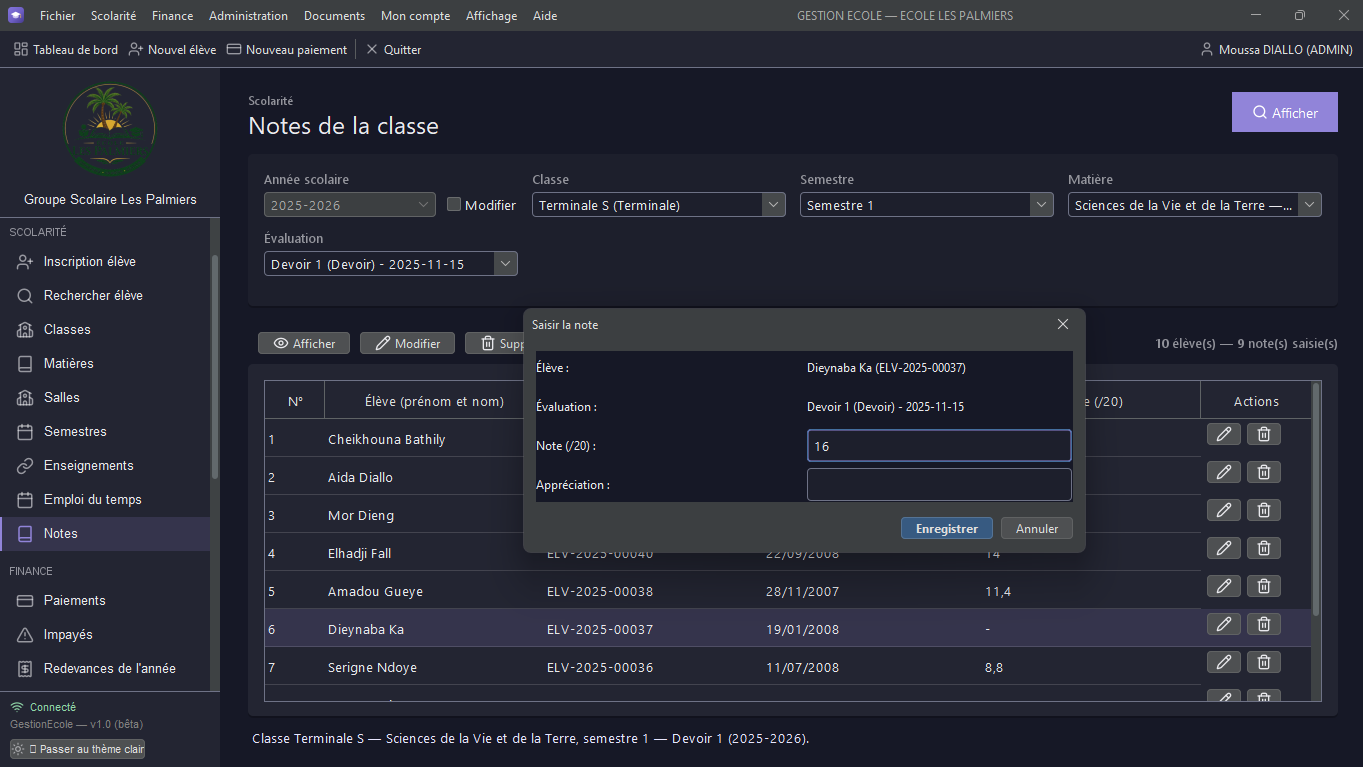Click the pencil icon in Dieynaba Ka's row
Screen dimensions: 1363x767
click(1223, 624)
